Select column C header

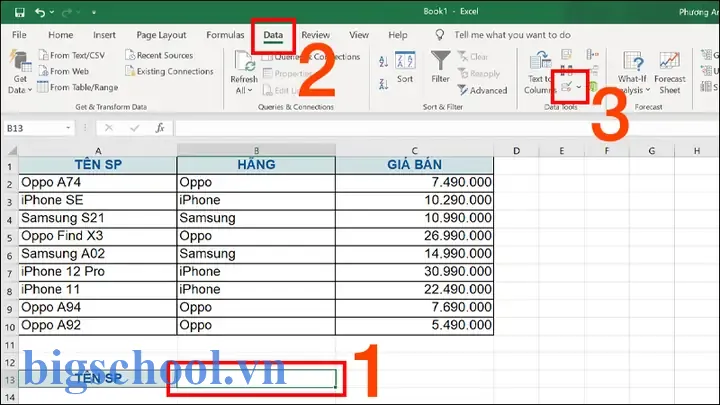pos(414,150)
